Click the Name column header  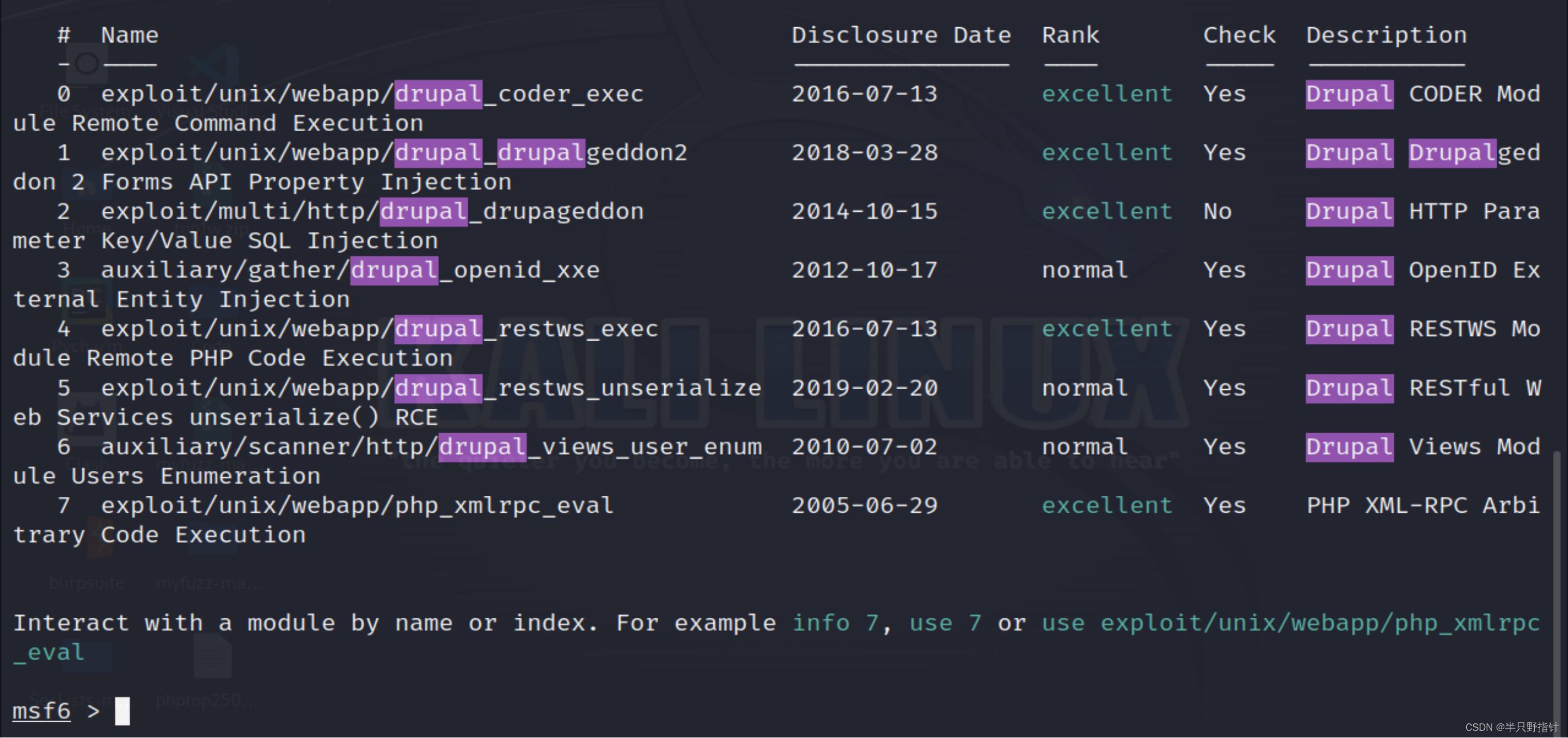tap(130, 35)
